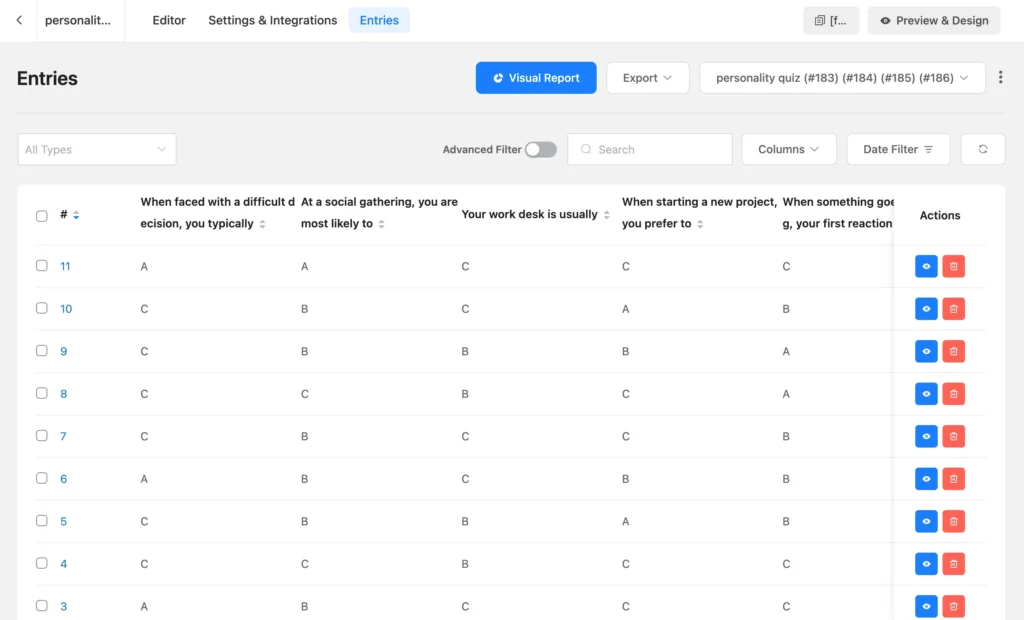Select the checkbox for entry 8
Viewport: 1024px width, 620px height.
point(42,393)
